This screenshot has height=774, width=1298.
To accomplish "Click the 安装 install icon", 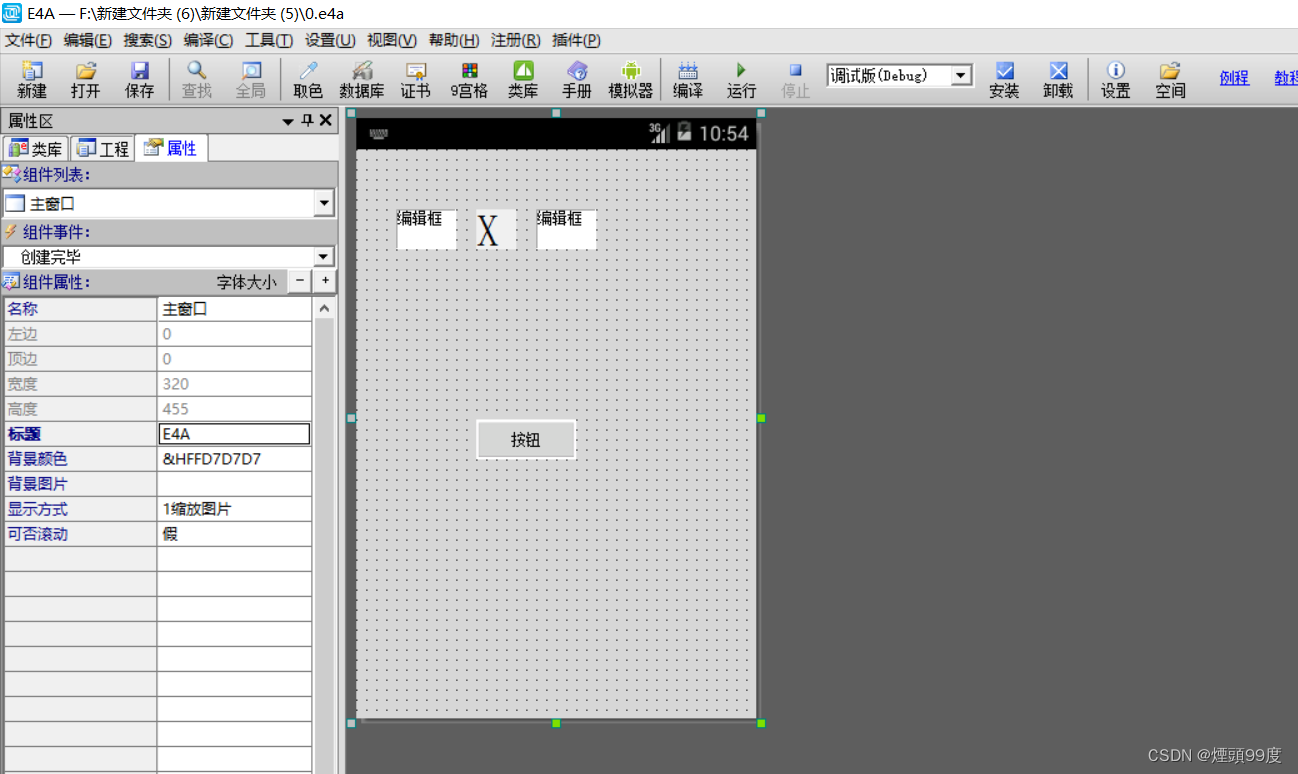I will pyautogui.click(x=1004, y=80).
